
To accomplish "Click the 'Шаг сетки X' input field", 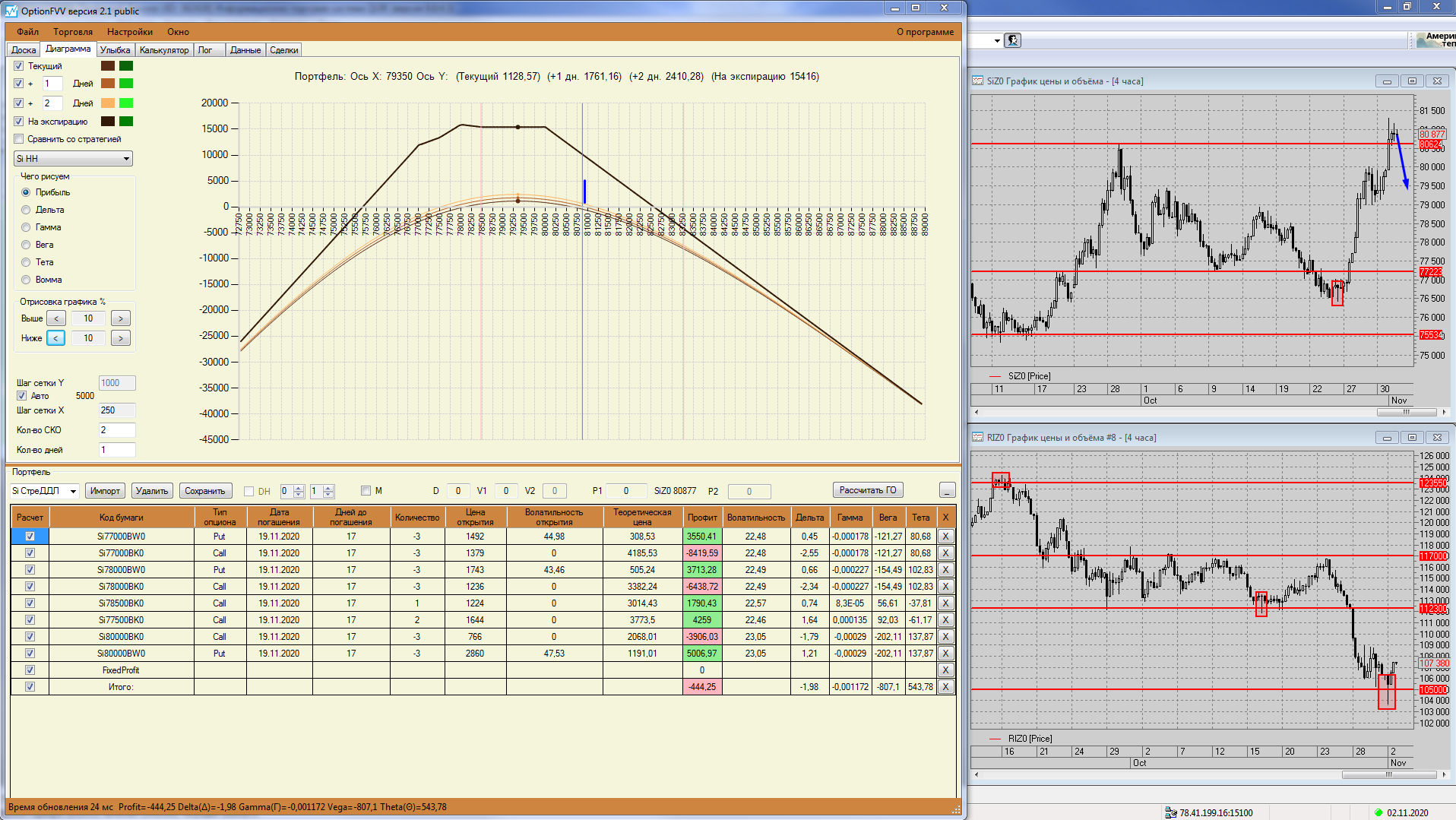I will click(x=117, y=410).
